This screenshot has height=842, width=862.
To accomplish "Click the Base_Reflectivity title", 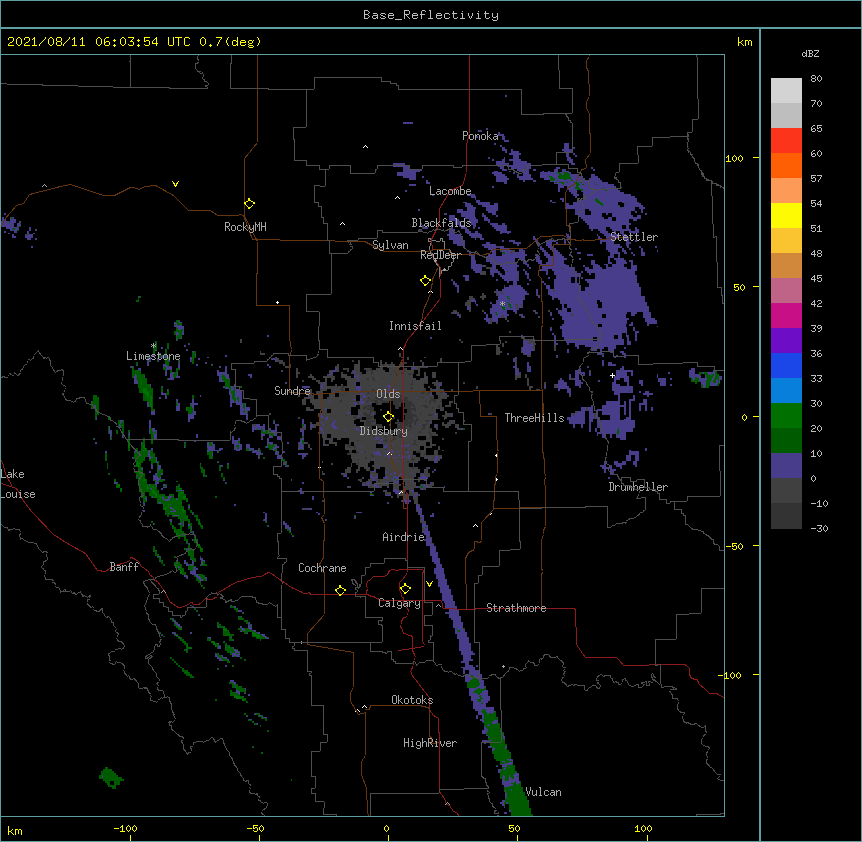I will pos(431,15).
